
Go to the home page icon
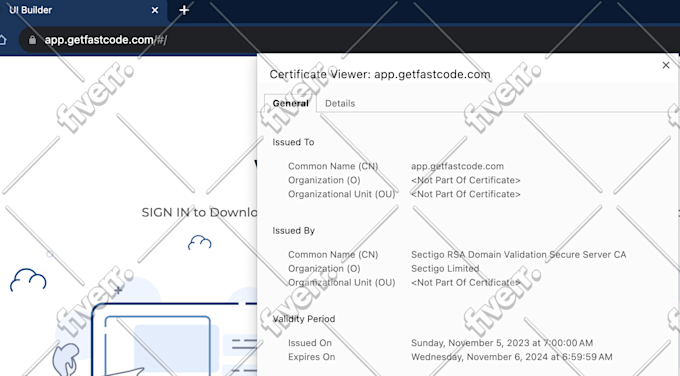click(x=3, y=40)
